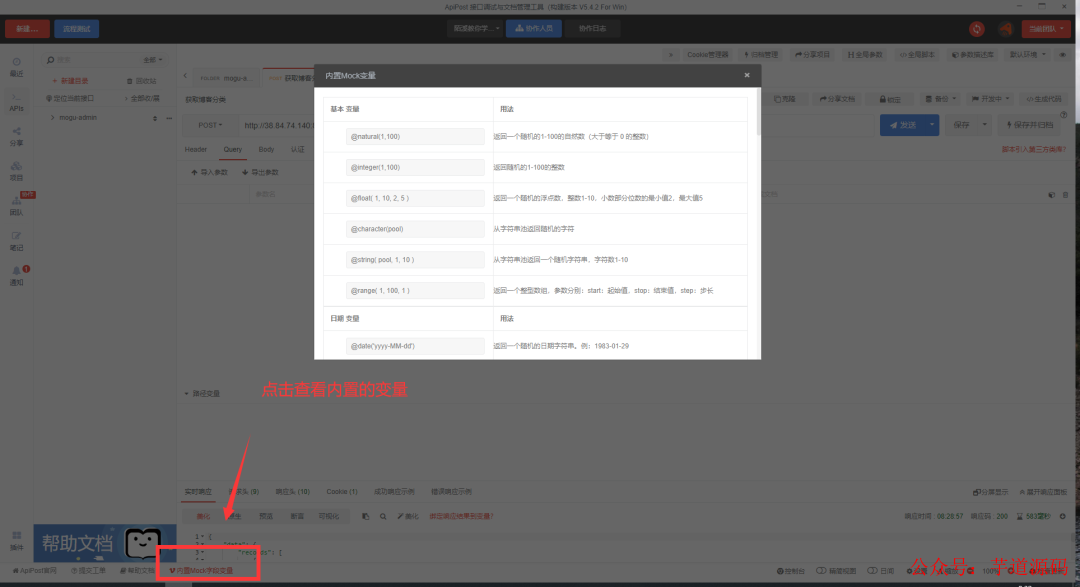Viewport: 1080px width, 587px height.
Task: Click the 保存 save button
Action: (x=962, y=125)
